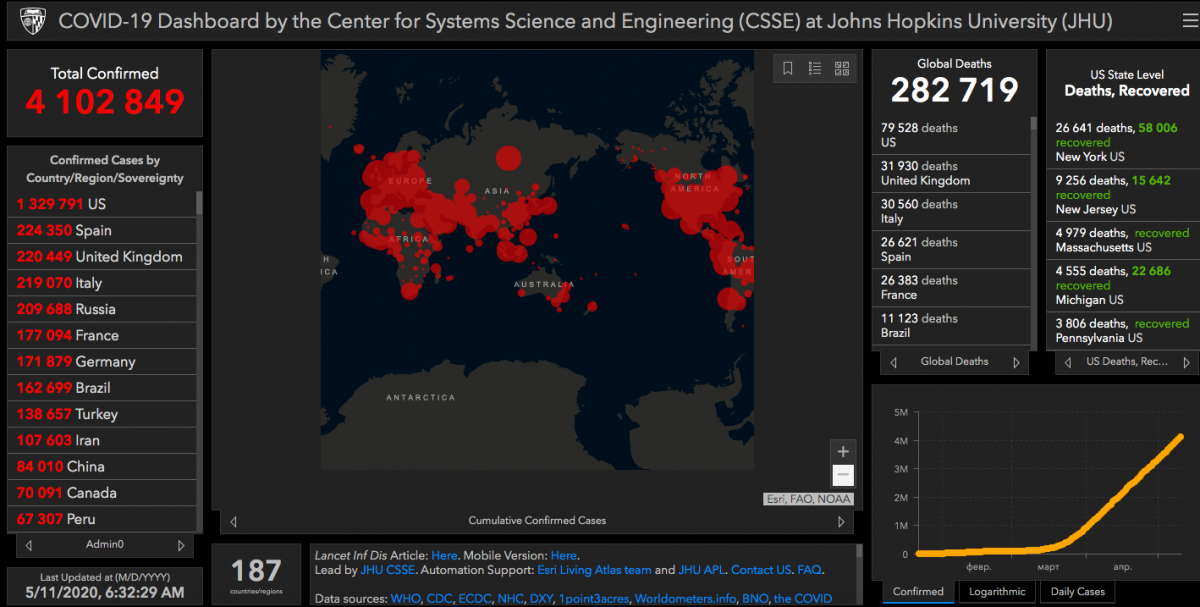
Task: Select the New York US deaths entry
Action: [x=1122, y=142]
